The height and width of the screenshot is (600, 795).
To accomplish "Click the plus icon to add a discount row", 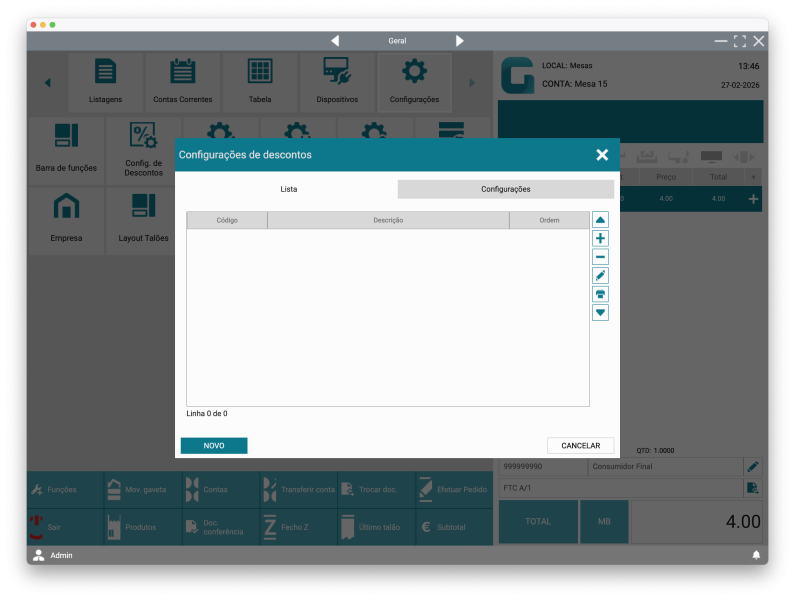I will click(600, 238).
